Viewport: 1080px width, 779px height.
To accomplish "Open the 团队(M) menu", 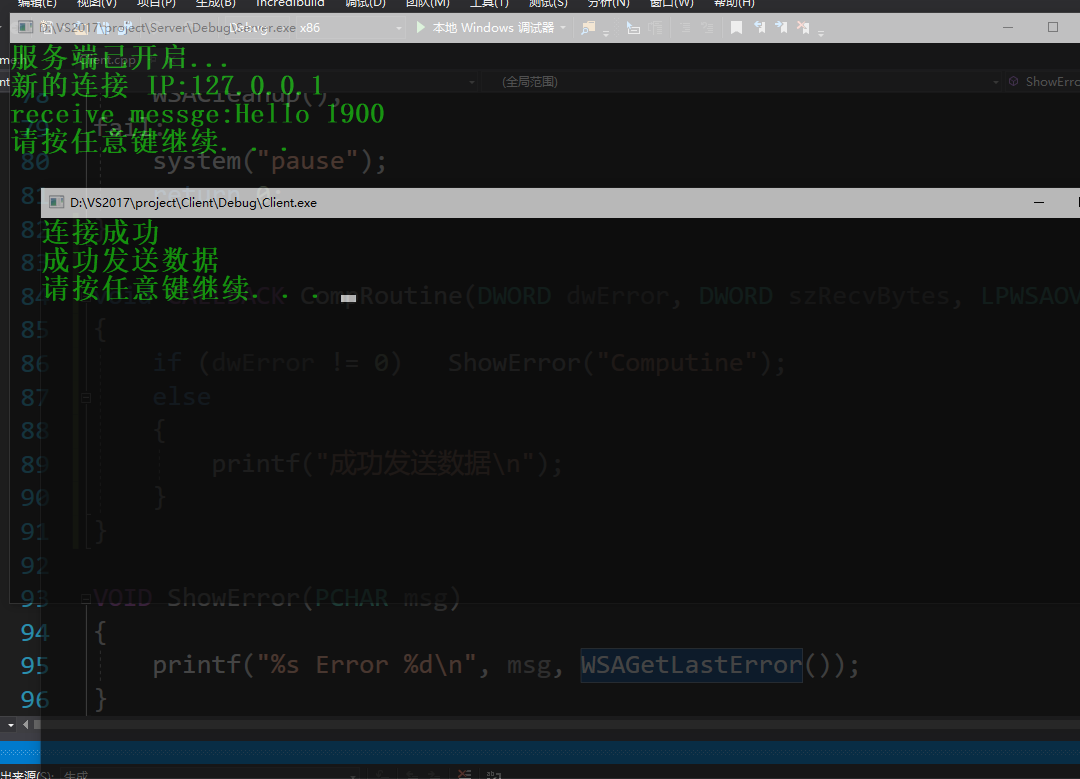I will pos(427,3).
